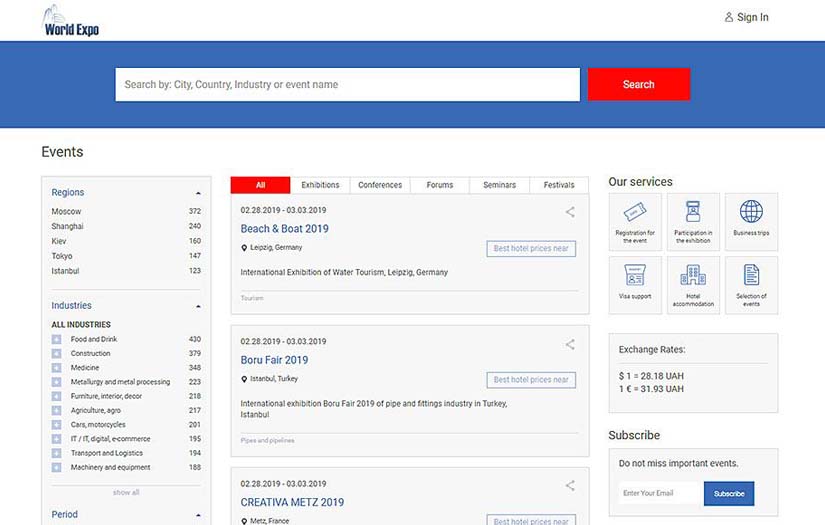Open the Boru Fair 2019 event title

click(x=274, y=360)
